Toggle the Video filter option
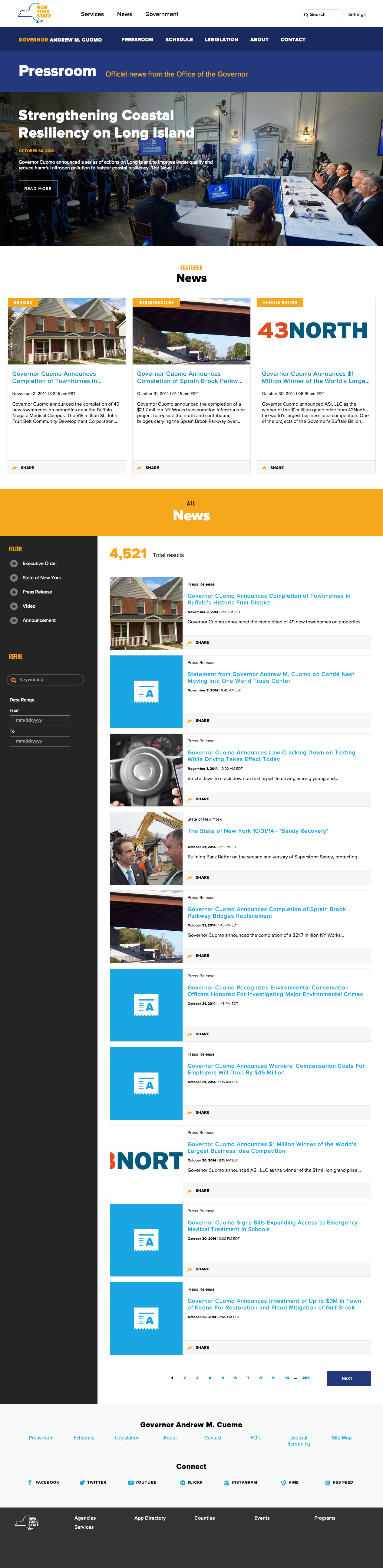The width and height of the screenshot is (383, 1568). click(14, 606)
